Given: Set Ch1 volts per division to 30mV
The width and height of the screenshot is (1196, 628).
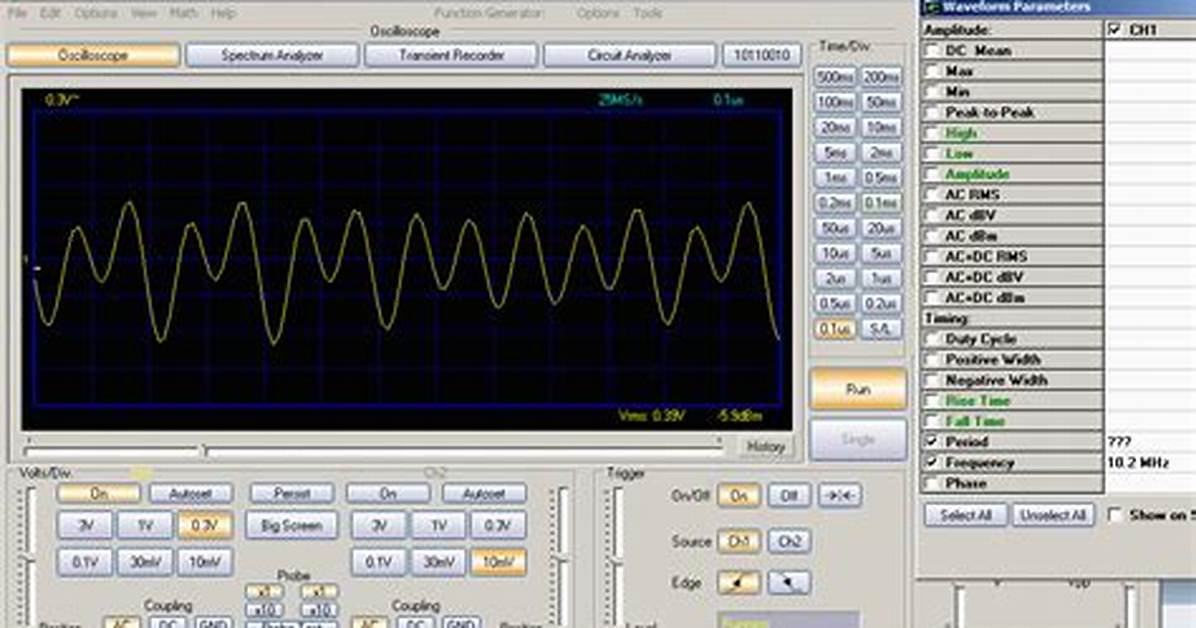Looking at the screenshot, I should [145, 562].
